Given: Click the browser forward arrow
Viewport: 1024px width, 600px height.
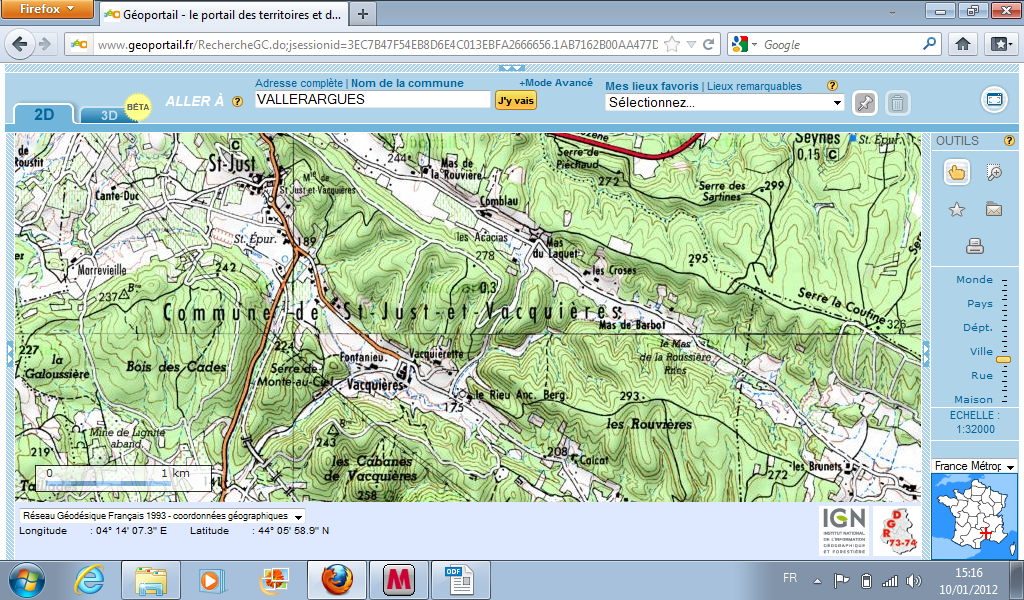Looking at the screenshot, I should coord(44,44).
